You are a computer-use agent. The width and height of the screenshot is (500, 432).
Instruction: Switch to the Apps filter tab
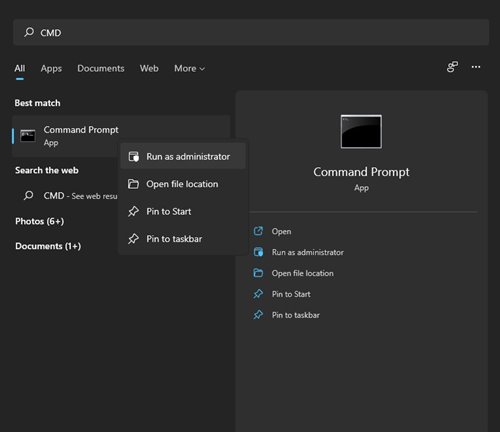[51, 68]
